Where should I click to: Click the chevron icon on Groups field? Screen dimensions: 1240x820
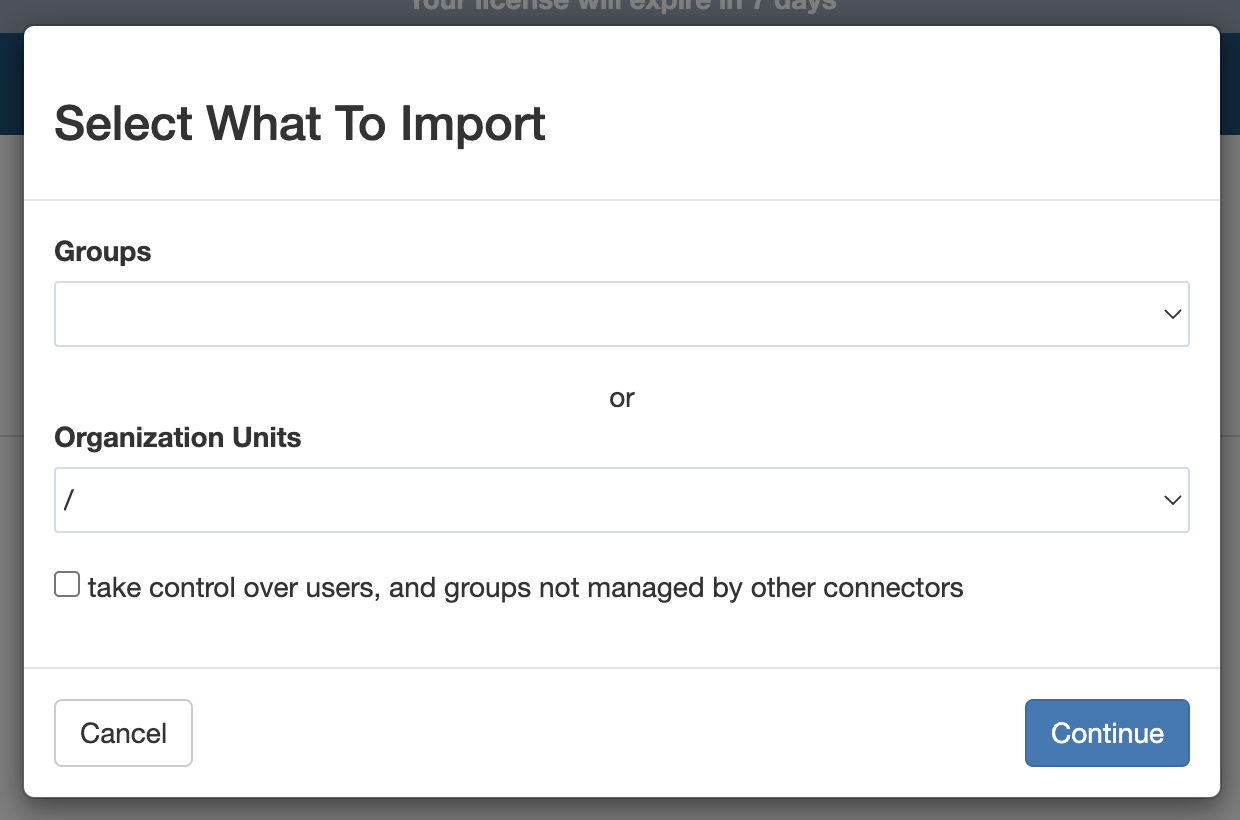[x=1171, y=313]
